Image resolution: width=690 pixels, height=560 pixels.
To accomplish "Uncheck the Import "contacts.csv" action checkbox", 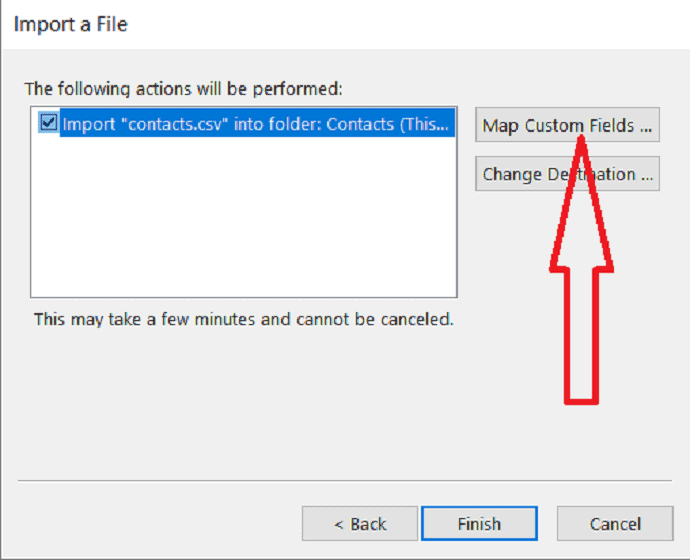I will click(x=48, y=122).
